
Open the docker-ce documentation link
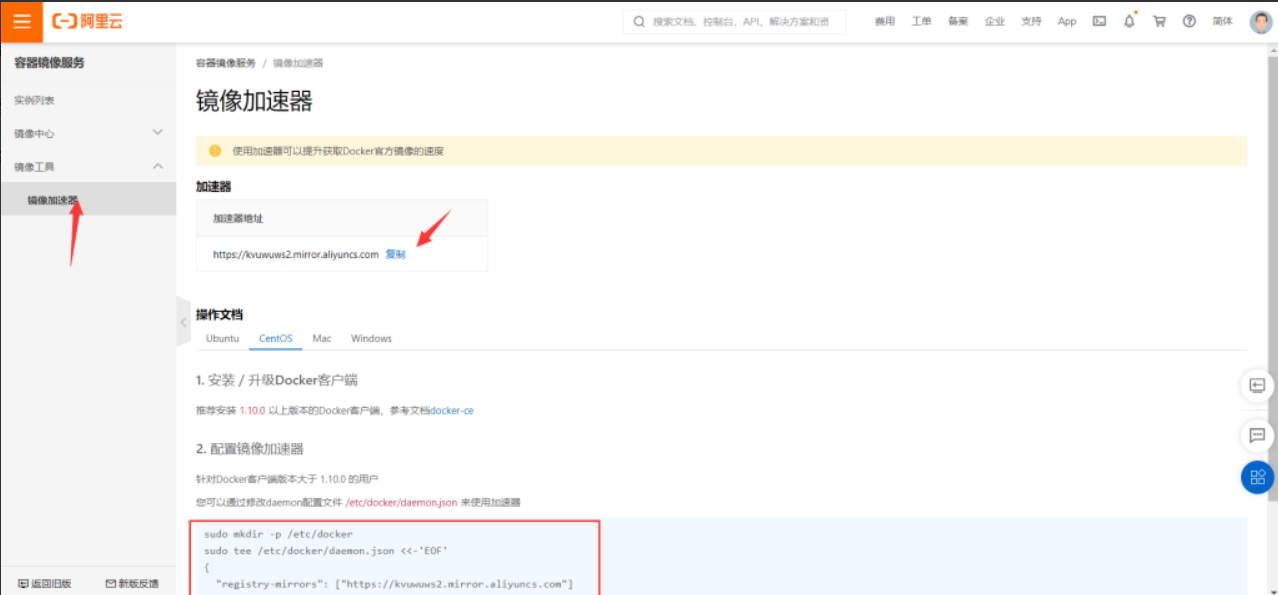452,410
